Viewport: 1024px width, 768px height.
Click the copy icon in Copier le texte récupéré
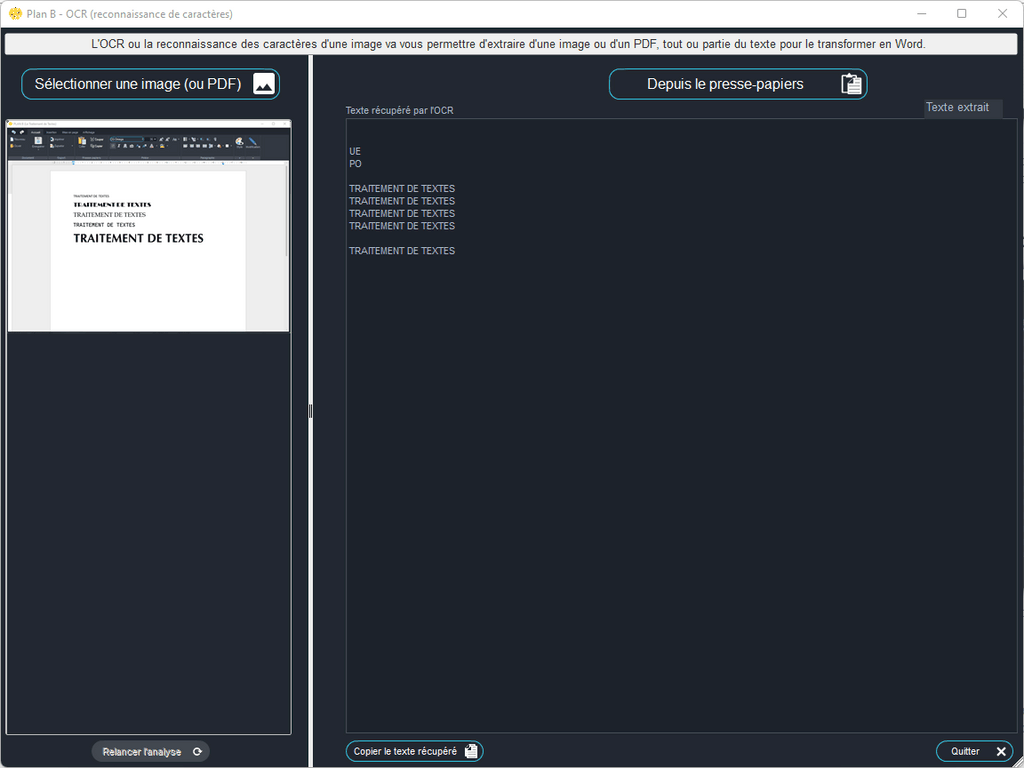click(x=471, y=752)
